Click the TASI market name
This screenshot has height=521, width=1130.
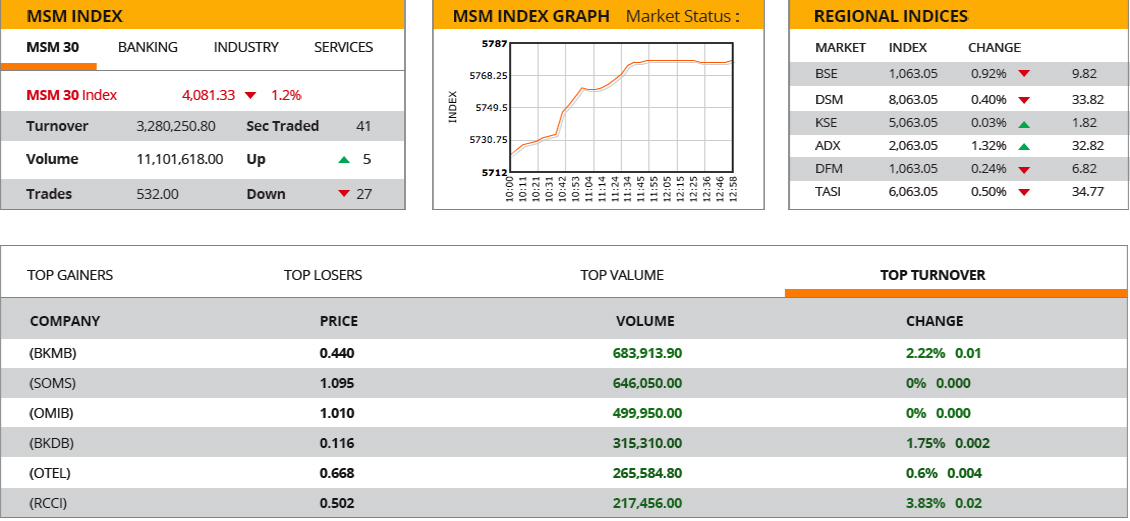828,192
